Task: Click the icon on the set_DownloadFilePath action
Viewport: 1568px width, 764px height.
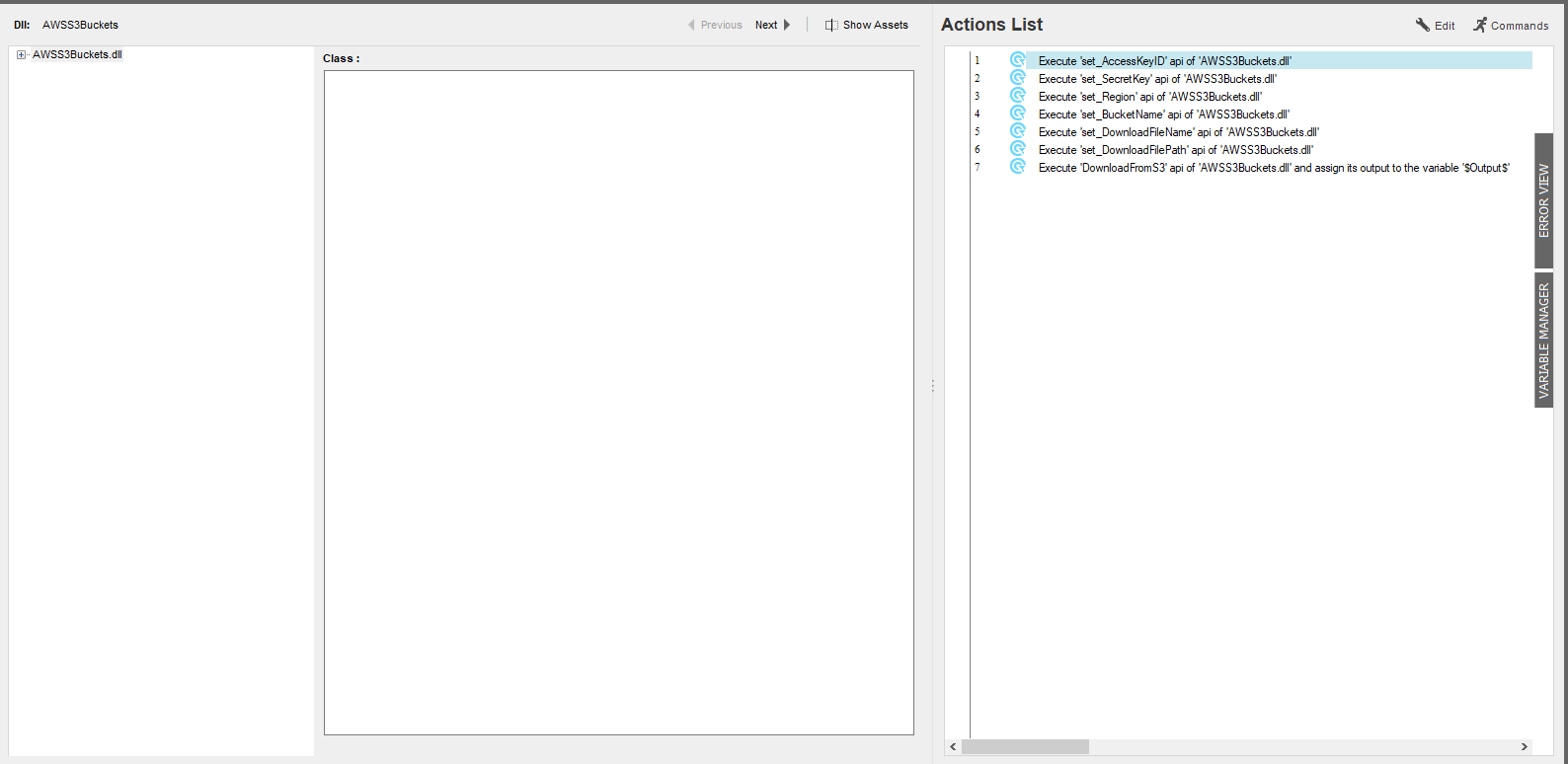Action: 1018,149
